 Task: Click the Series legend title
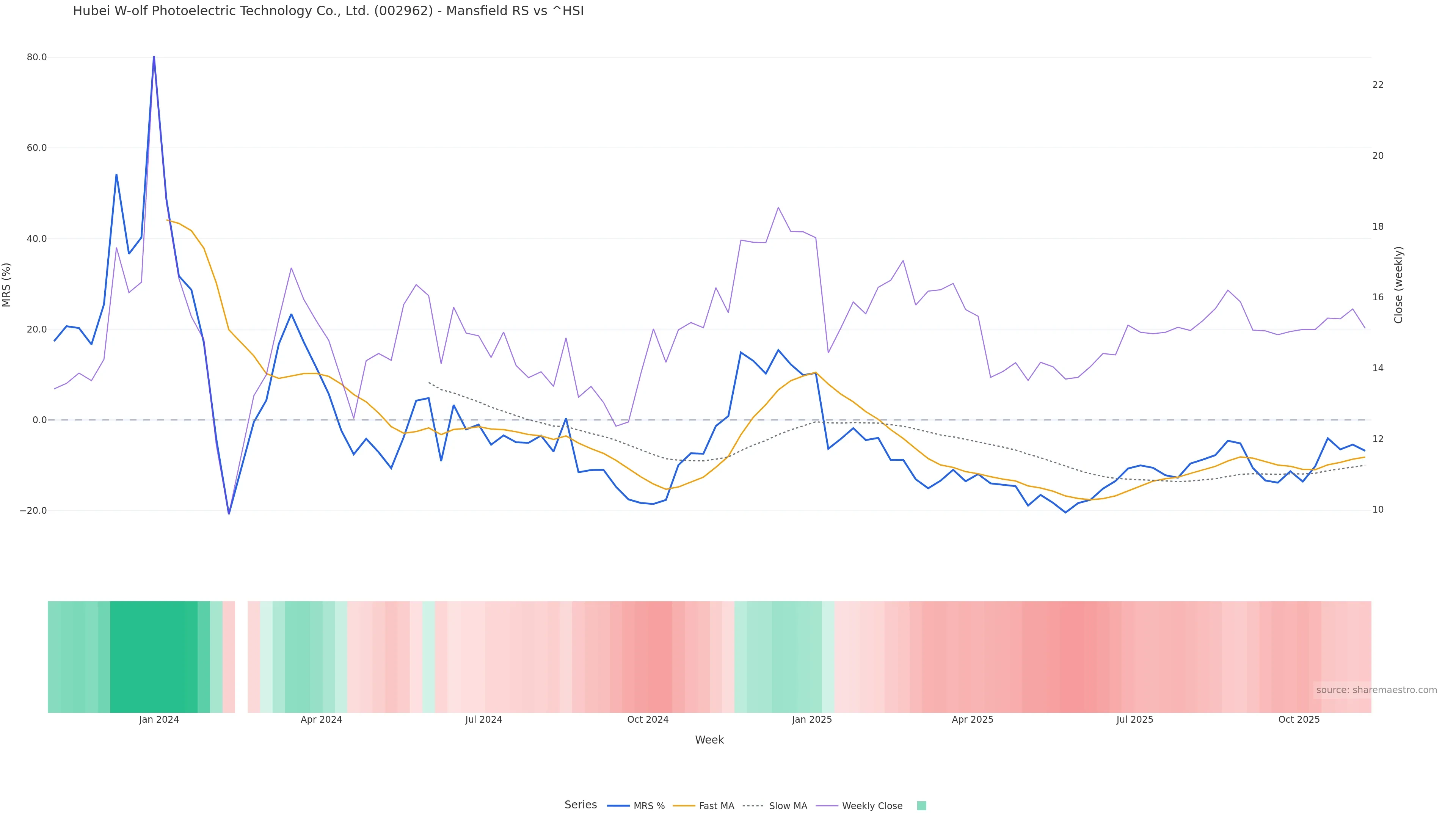pos(581,805)
